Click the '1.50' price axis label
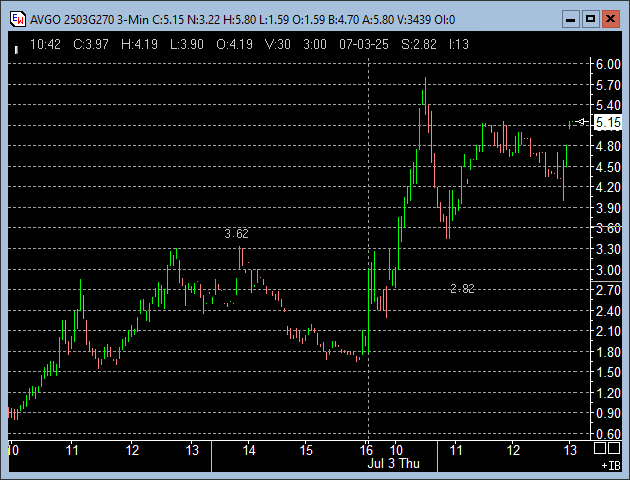630x480 pixels. [x=608, y=373]
